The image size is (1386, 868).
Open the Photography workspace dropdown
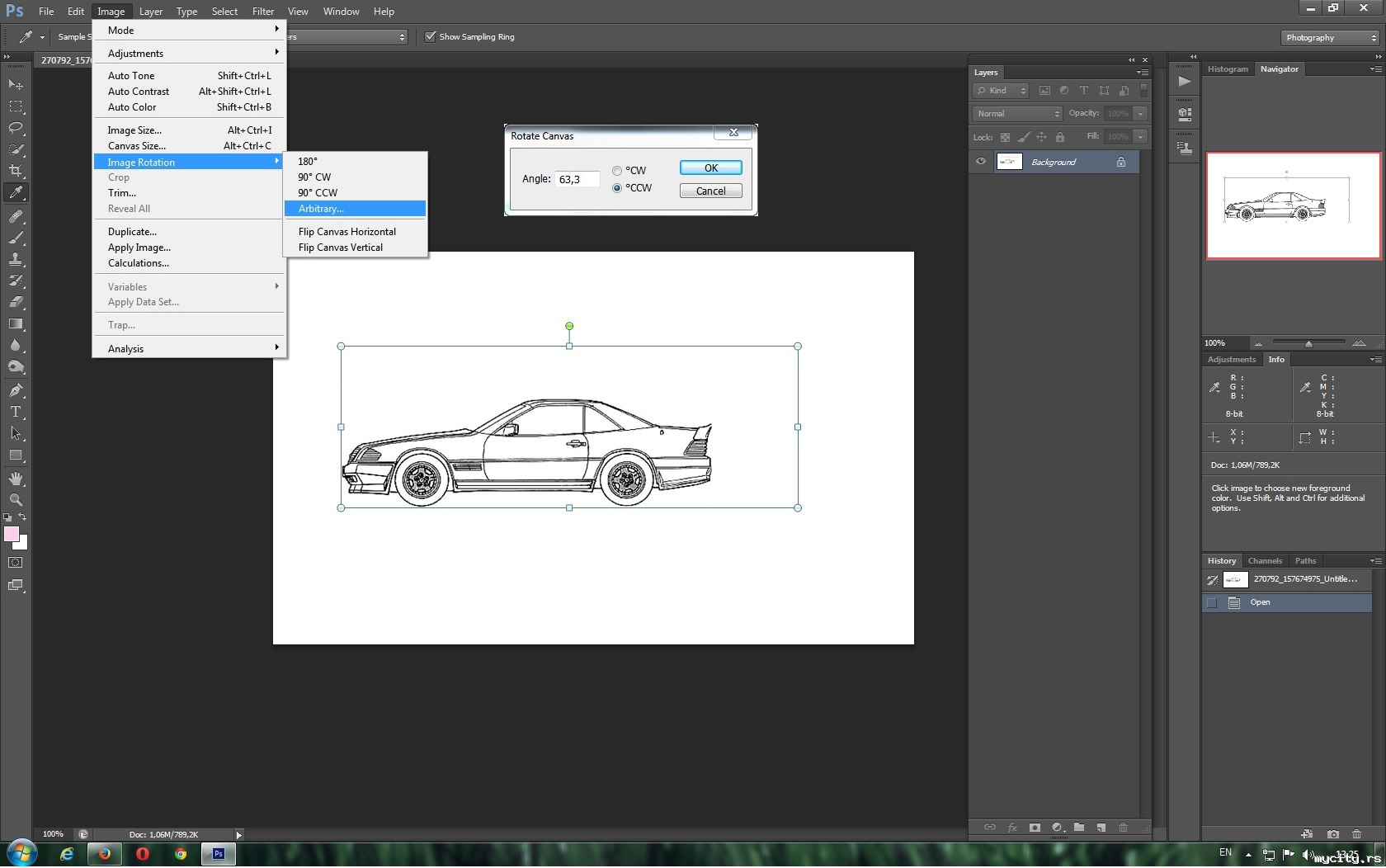point(1330,37)
